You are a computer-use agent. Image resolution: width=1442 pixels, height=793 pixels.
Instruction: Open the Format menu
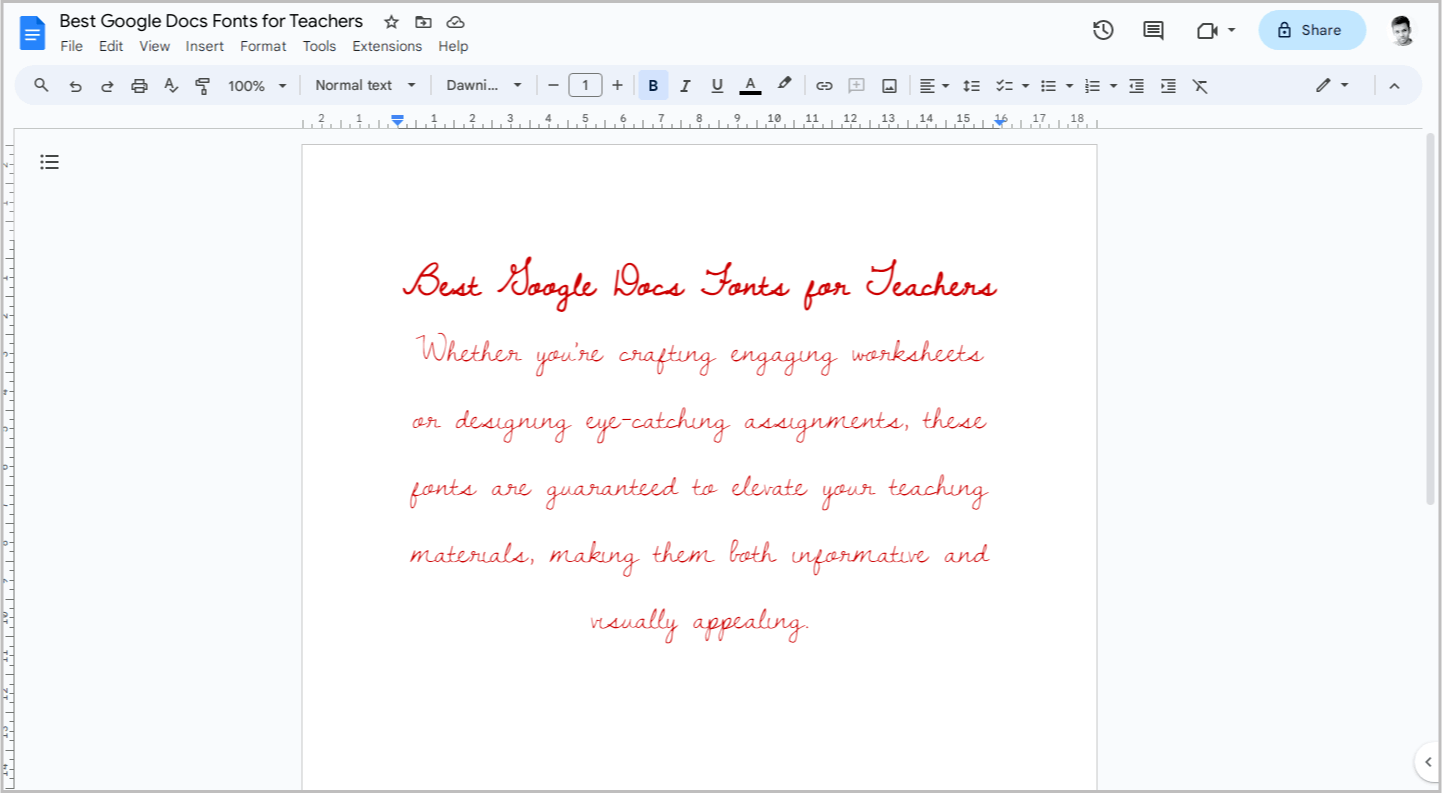[263, 46]
